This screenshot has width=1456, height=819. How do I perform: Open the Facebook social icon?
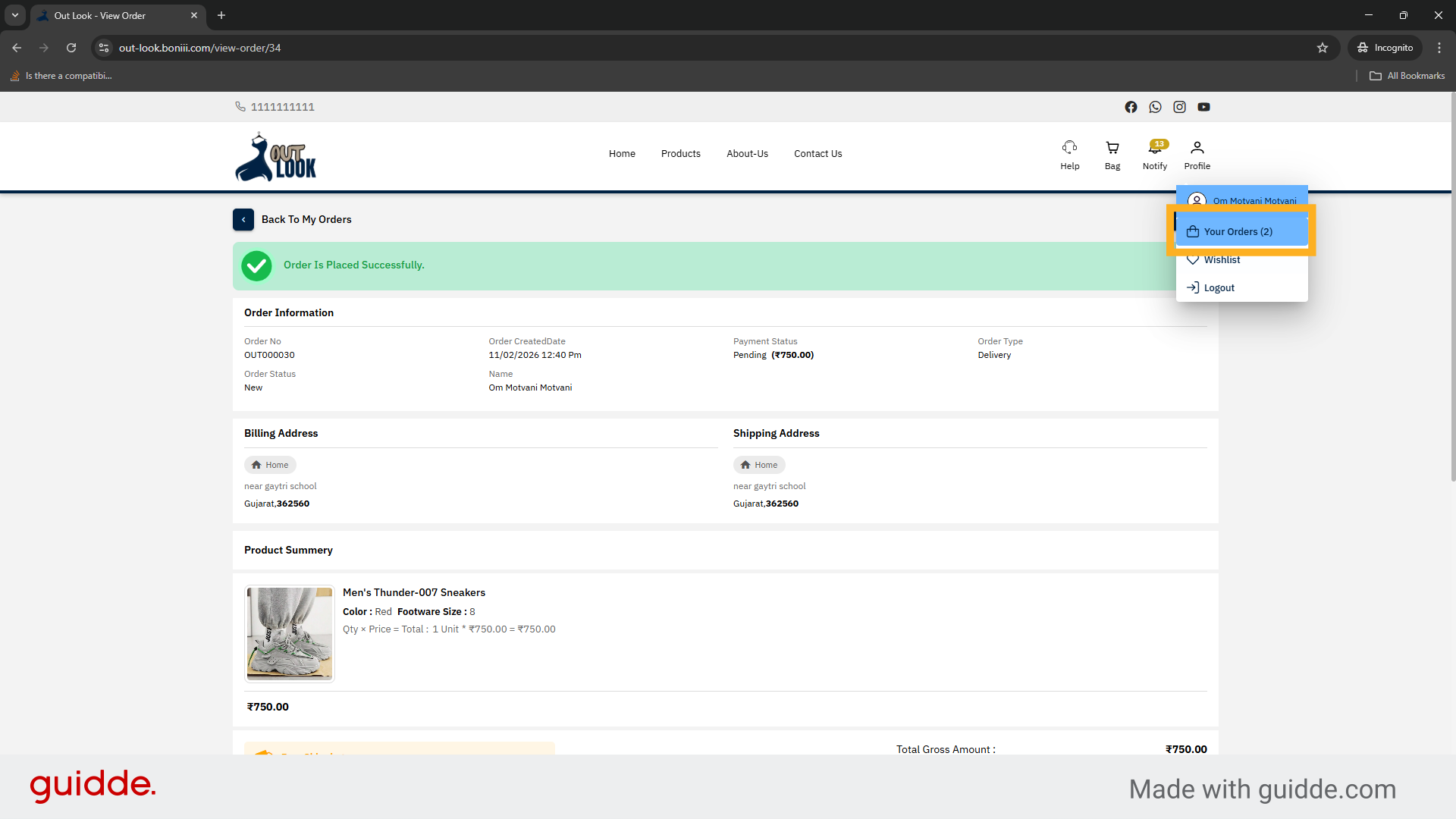coord(1131,107)
